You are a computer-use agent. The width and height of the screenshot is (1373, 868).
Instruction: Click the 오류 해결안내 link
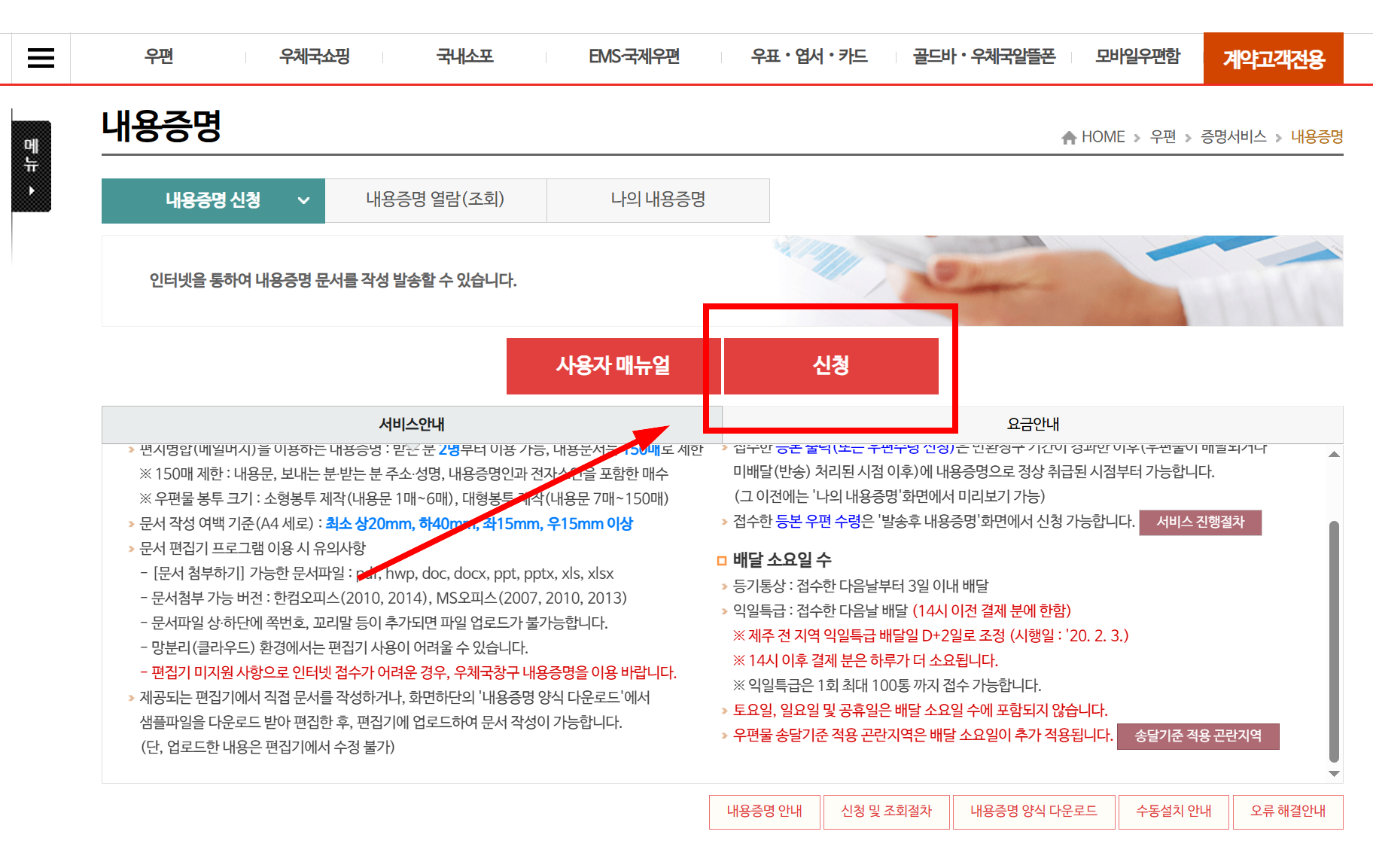[1288, 812]
